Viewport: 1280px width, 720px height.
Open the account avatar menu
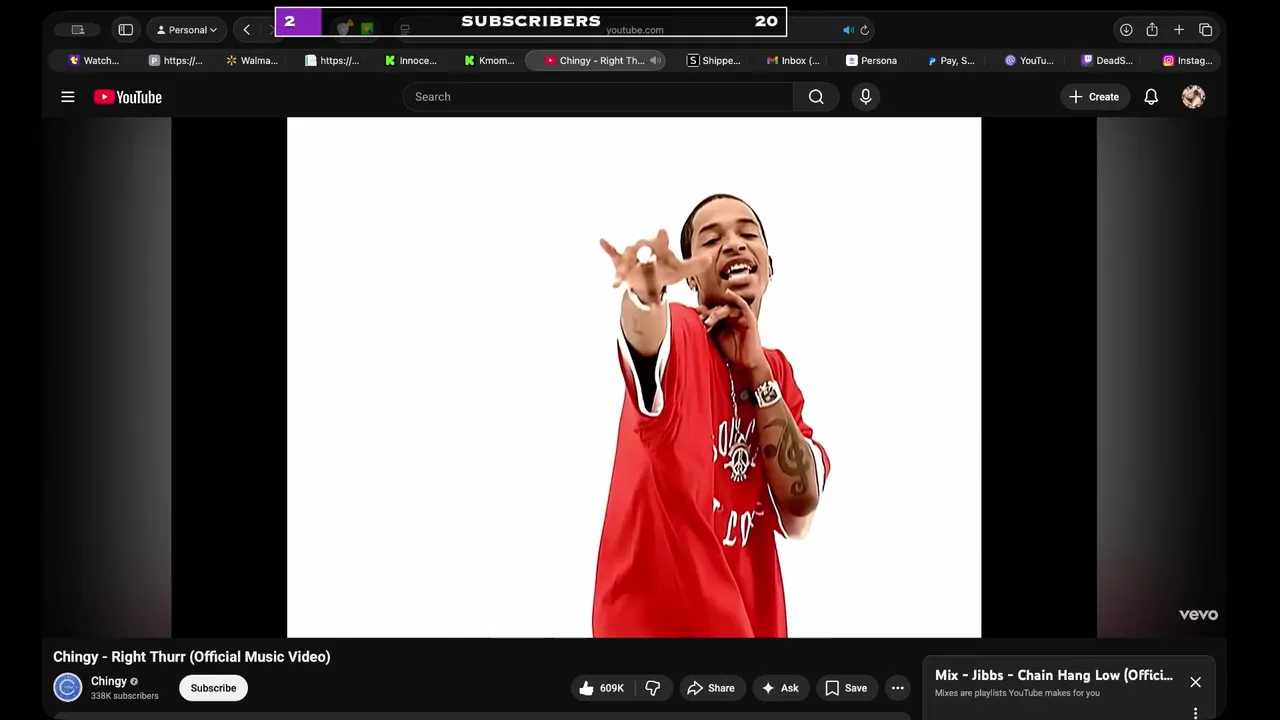[1193, 97]
